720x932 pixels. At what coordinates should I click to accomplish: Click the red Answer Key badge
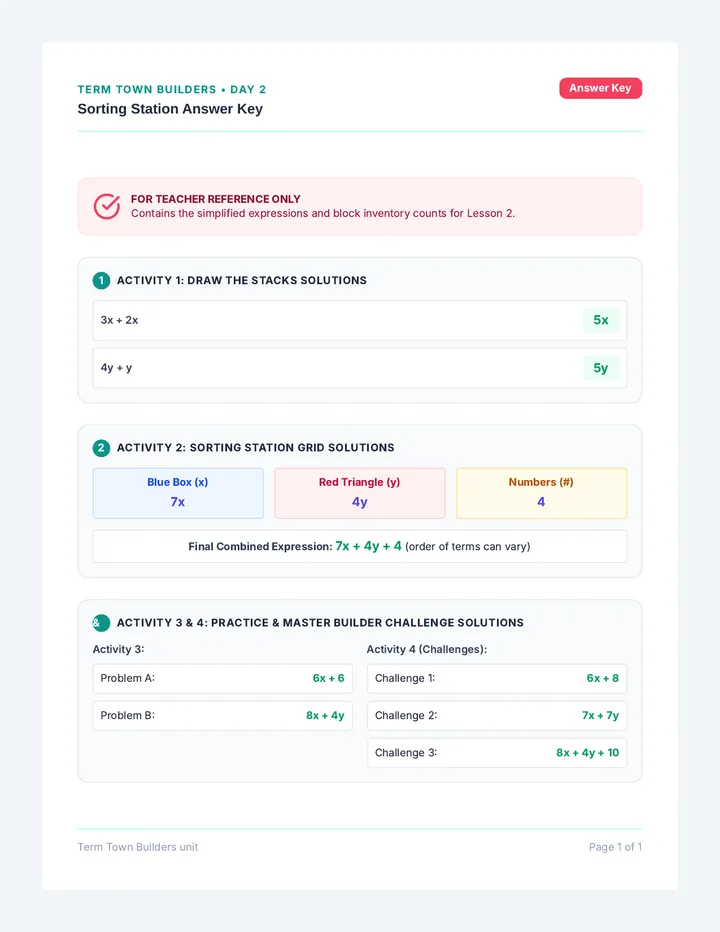(x=600, y=88)
